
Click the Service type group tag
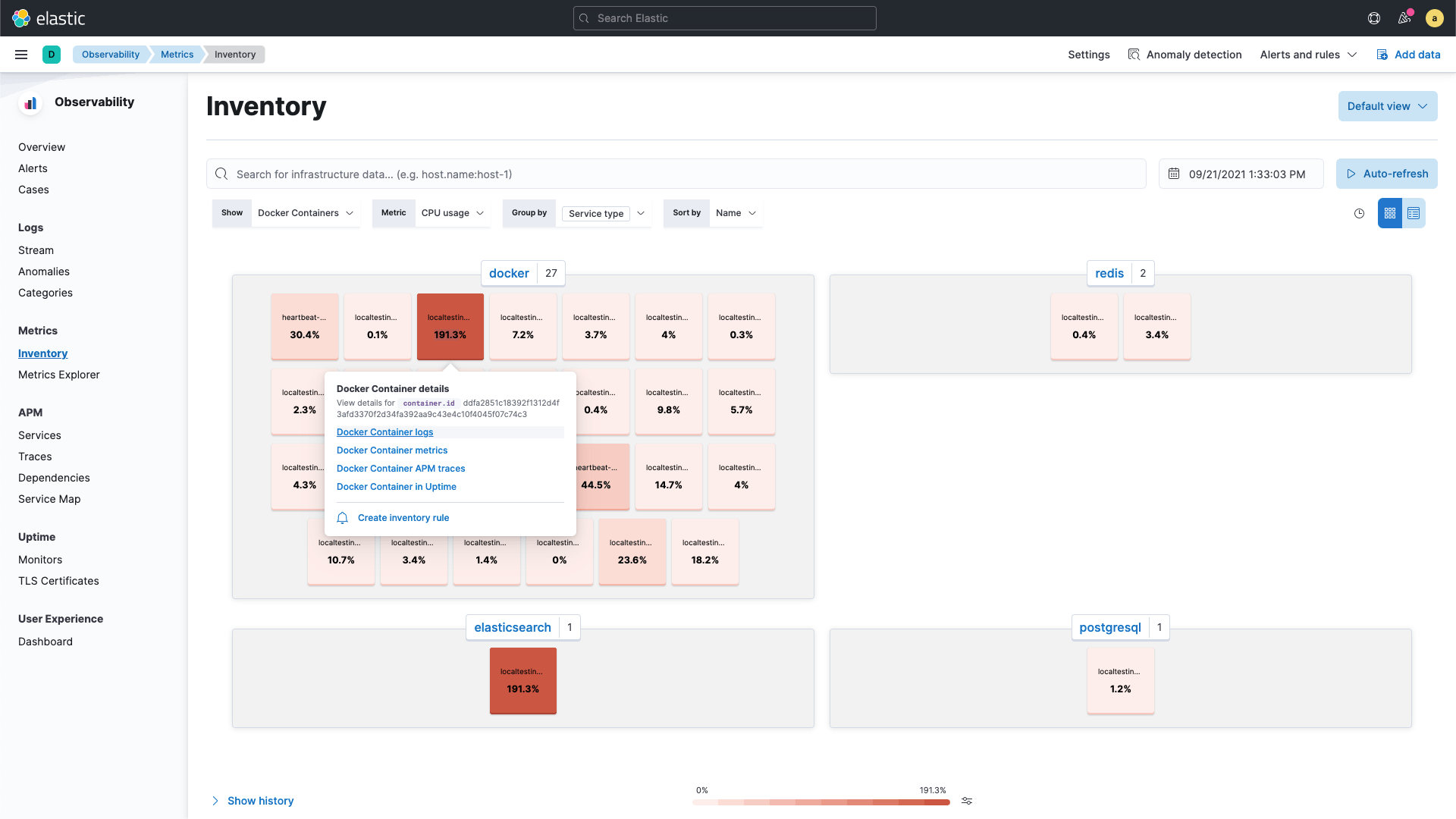coord(596,214)
